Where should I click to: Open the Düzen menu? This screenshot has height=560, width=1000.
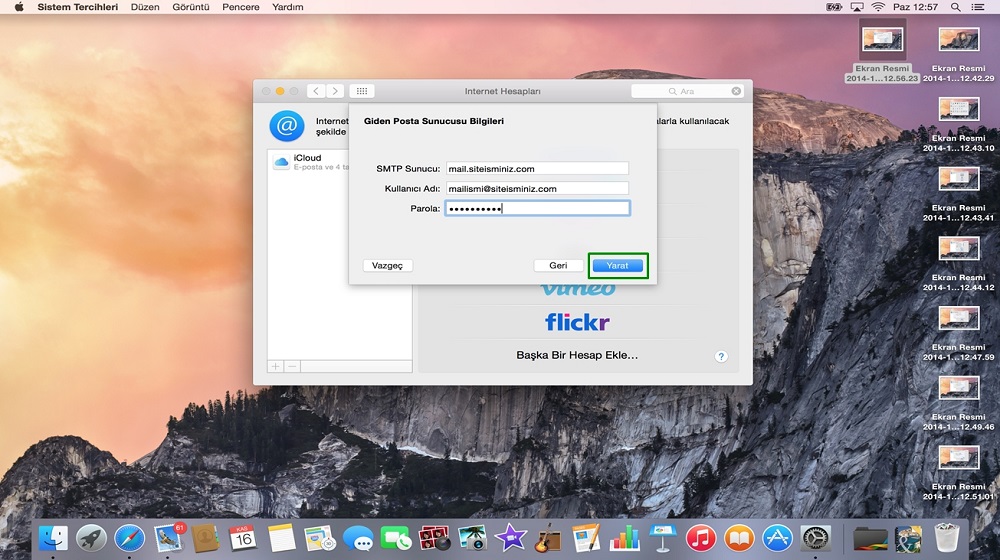click(145, 7)
